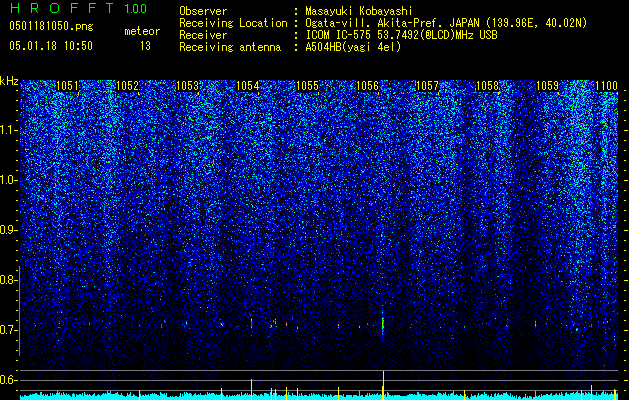Click the 1056 time axis label
629x400 pixels.
(x=367, y=86)
